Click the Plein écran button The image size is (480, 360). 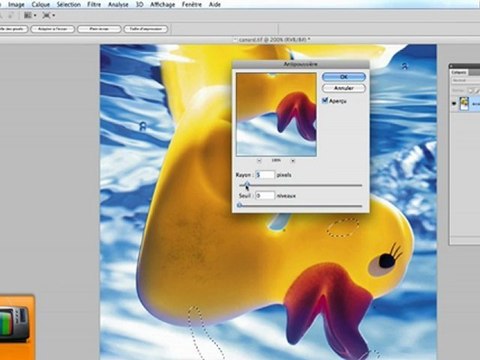click(99, 29)
